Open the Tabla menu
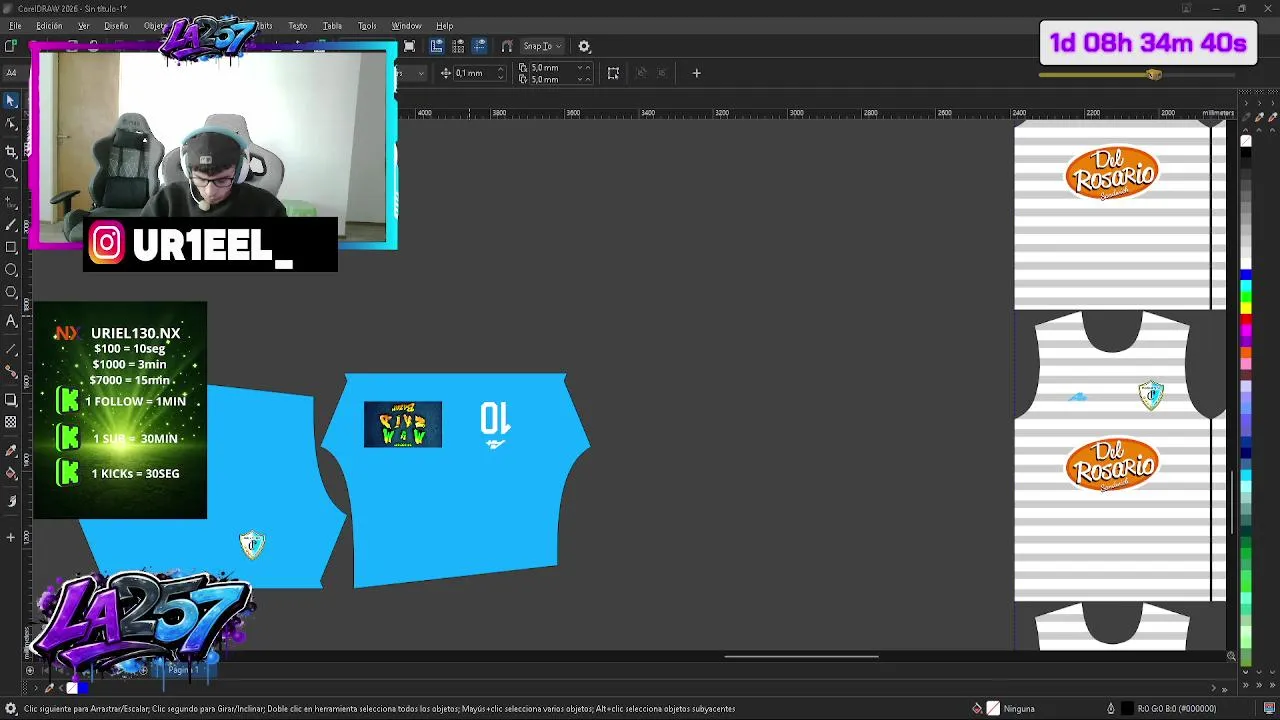Screen dimensions: 1280x720 (x=332, y=26)
